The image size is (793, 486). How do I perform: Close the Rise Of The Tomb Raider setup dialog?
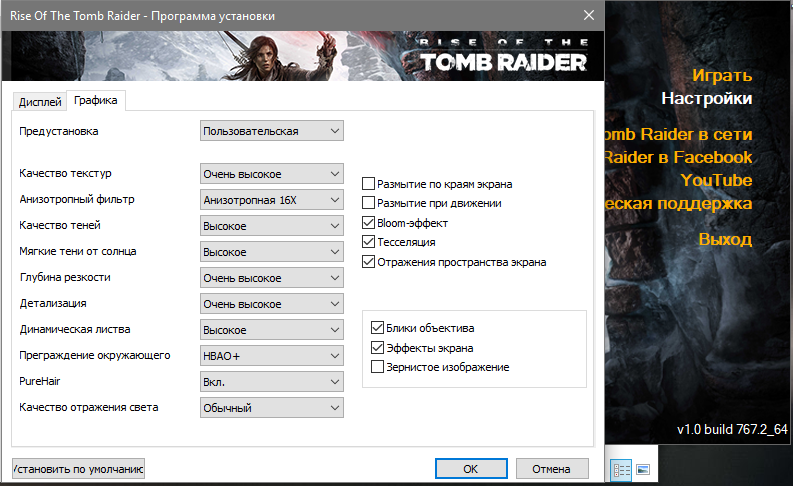click(x=589, y=15)
